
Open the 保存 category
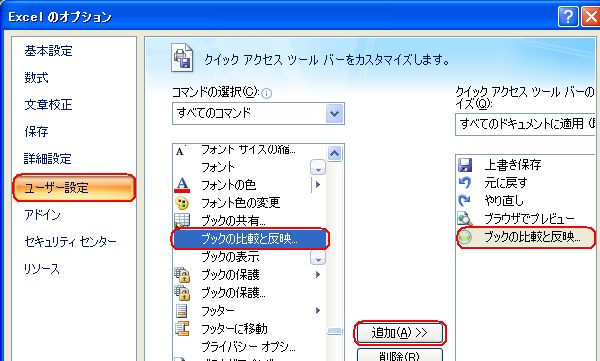coord(36,131)
